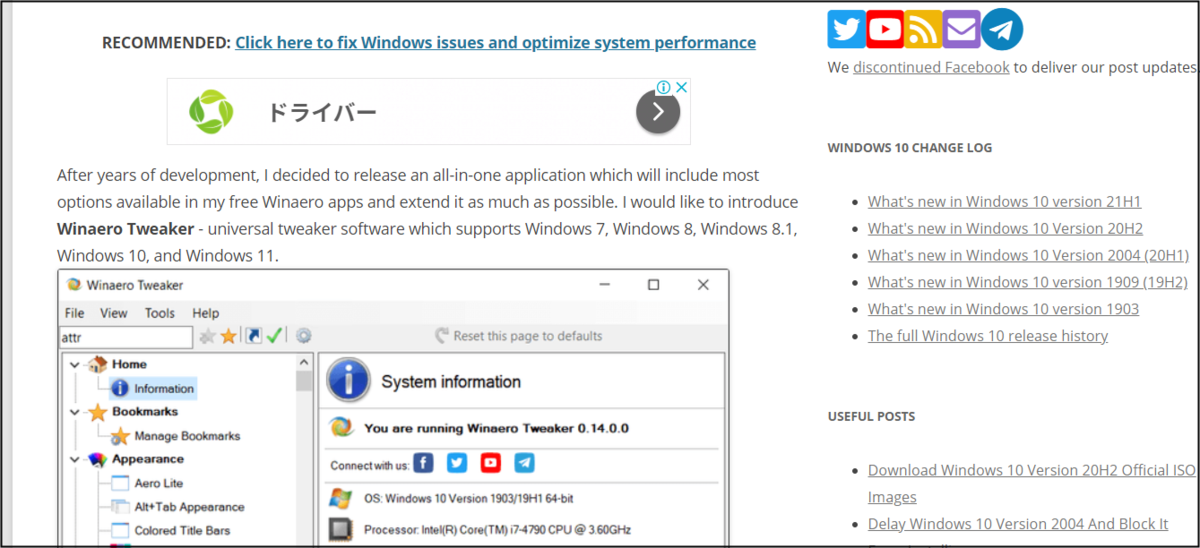Collapse the Appearance tree node
The image size is (1200, 548).
click(x=74, y=459)
